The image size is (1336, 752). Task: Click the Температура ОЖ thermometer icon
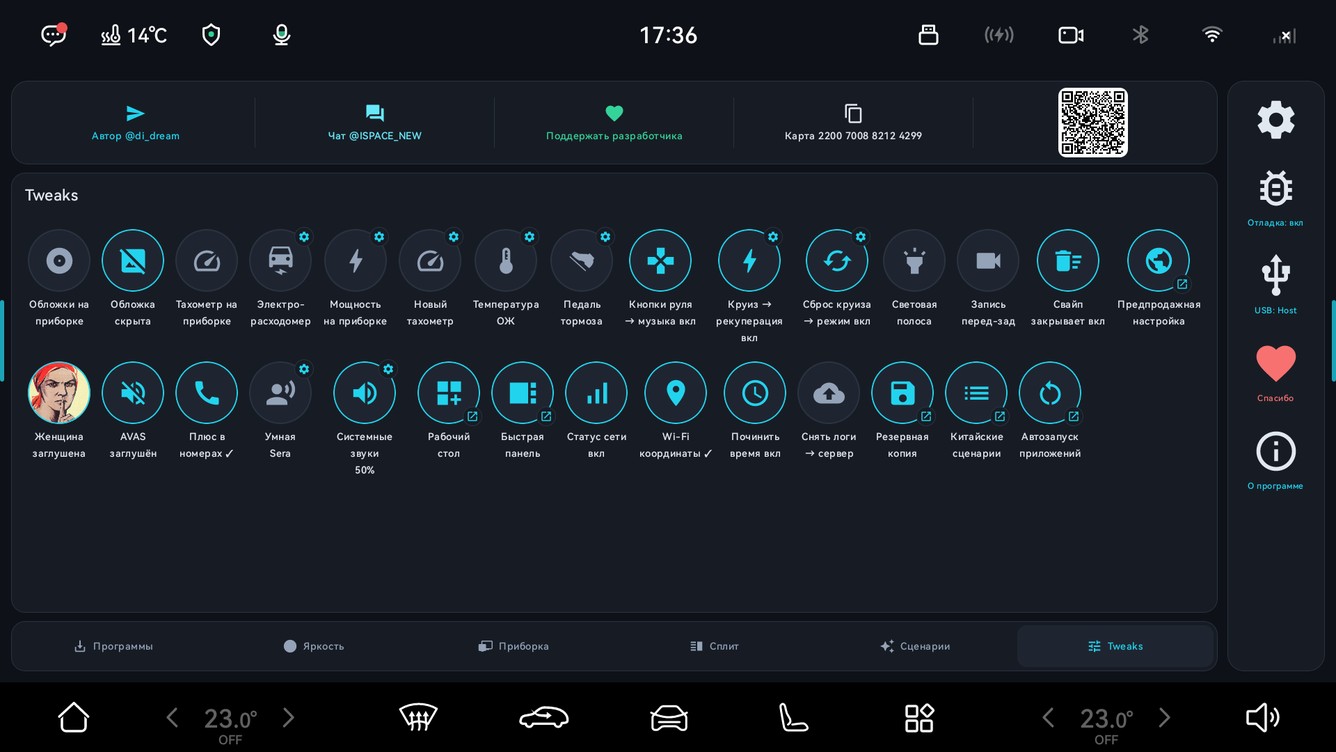506,261
